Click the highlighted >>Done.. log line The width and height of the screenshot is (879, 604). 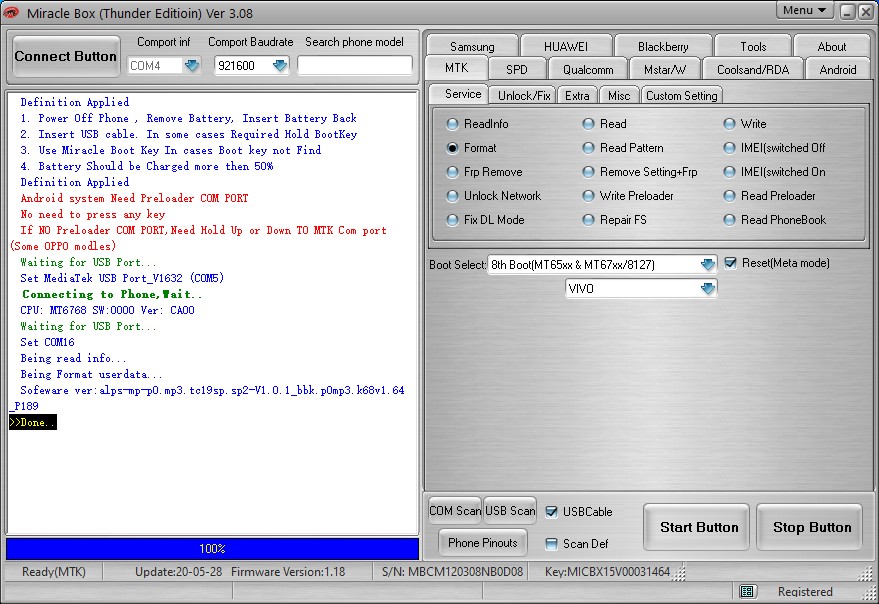click(x=33, y=422)
